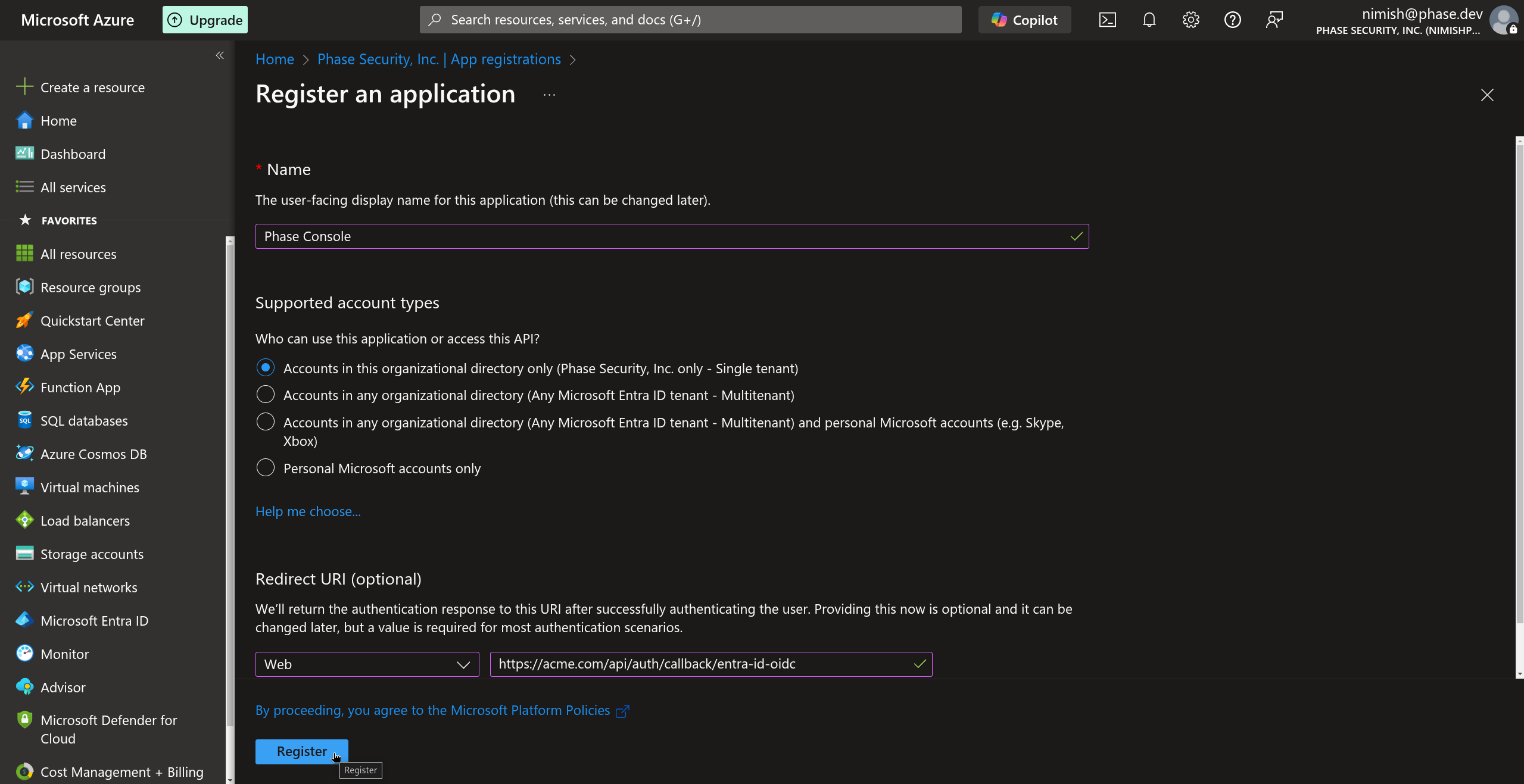
Task: Open portal Settings gear
Action: click(1190, 19)
